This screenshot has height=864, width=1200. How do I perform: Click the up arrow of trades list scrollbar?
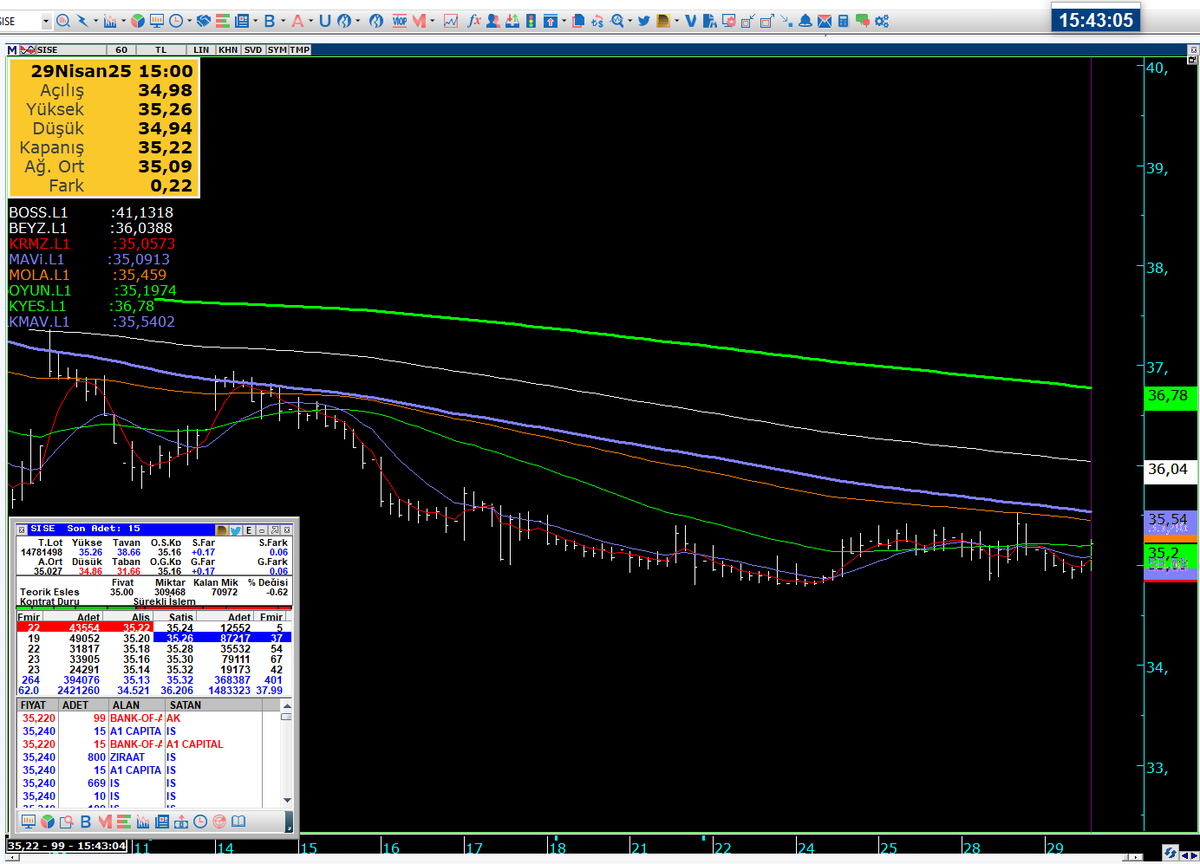(286, 705)
